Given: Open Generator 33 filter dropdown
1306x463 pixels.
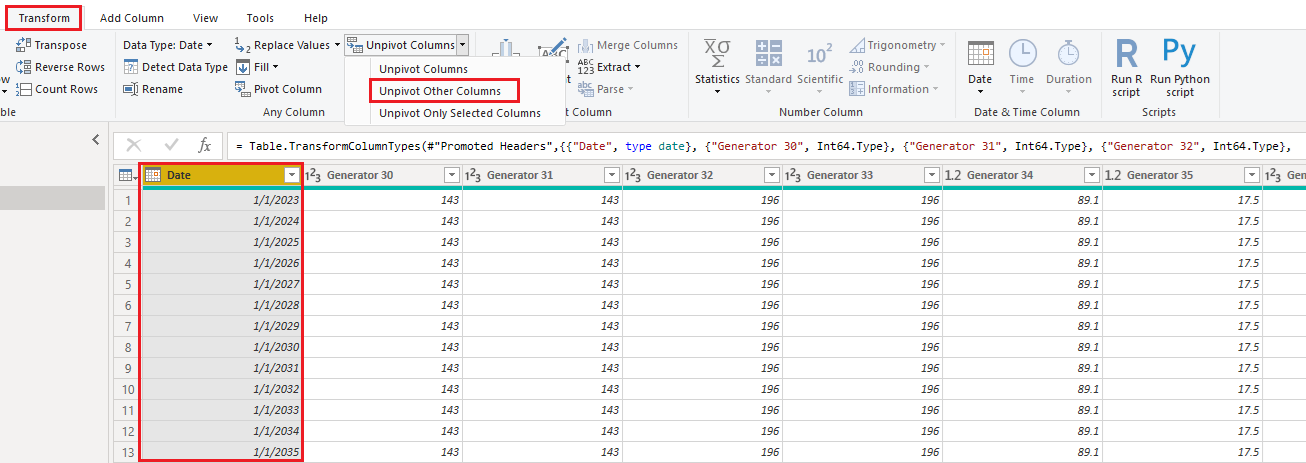Looking at the screenshot, I should [931, 175].
